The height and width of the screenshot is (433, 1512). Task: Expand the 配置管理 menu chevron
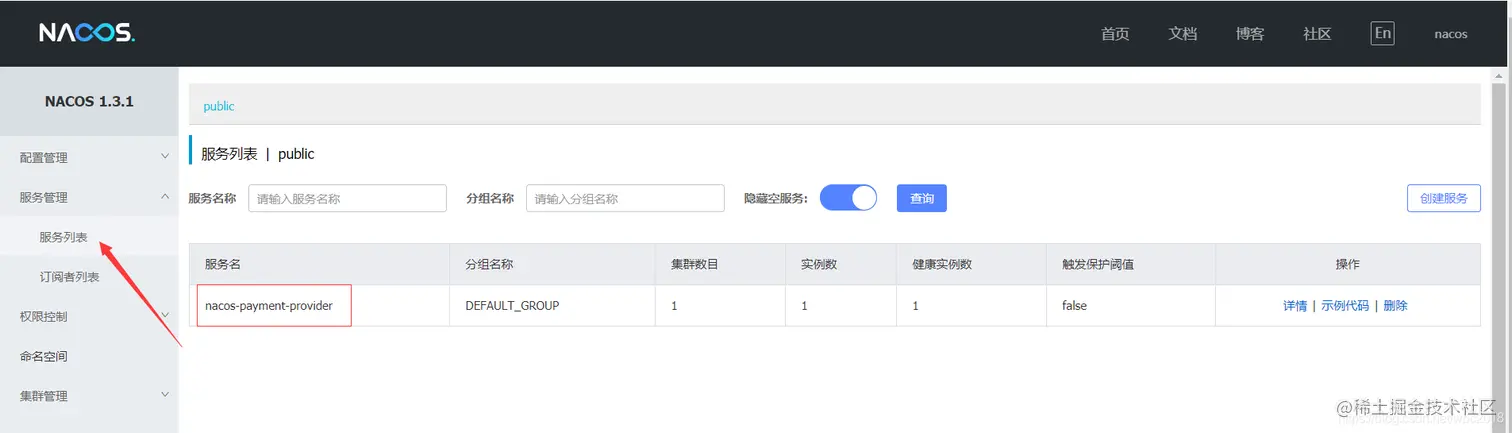pyautogui.click(x=165, y=156)
